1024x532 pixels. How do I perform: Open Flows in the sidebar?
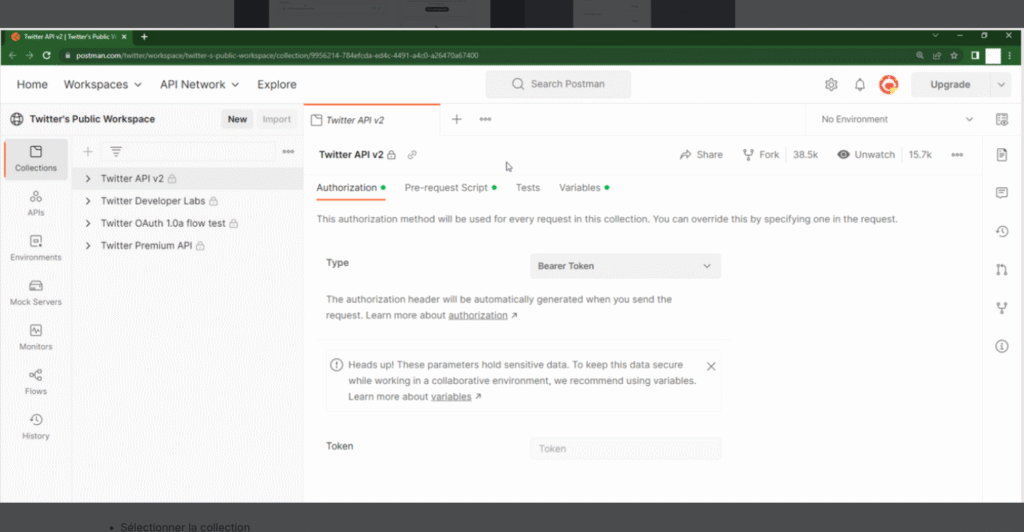(36, 382)
